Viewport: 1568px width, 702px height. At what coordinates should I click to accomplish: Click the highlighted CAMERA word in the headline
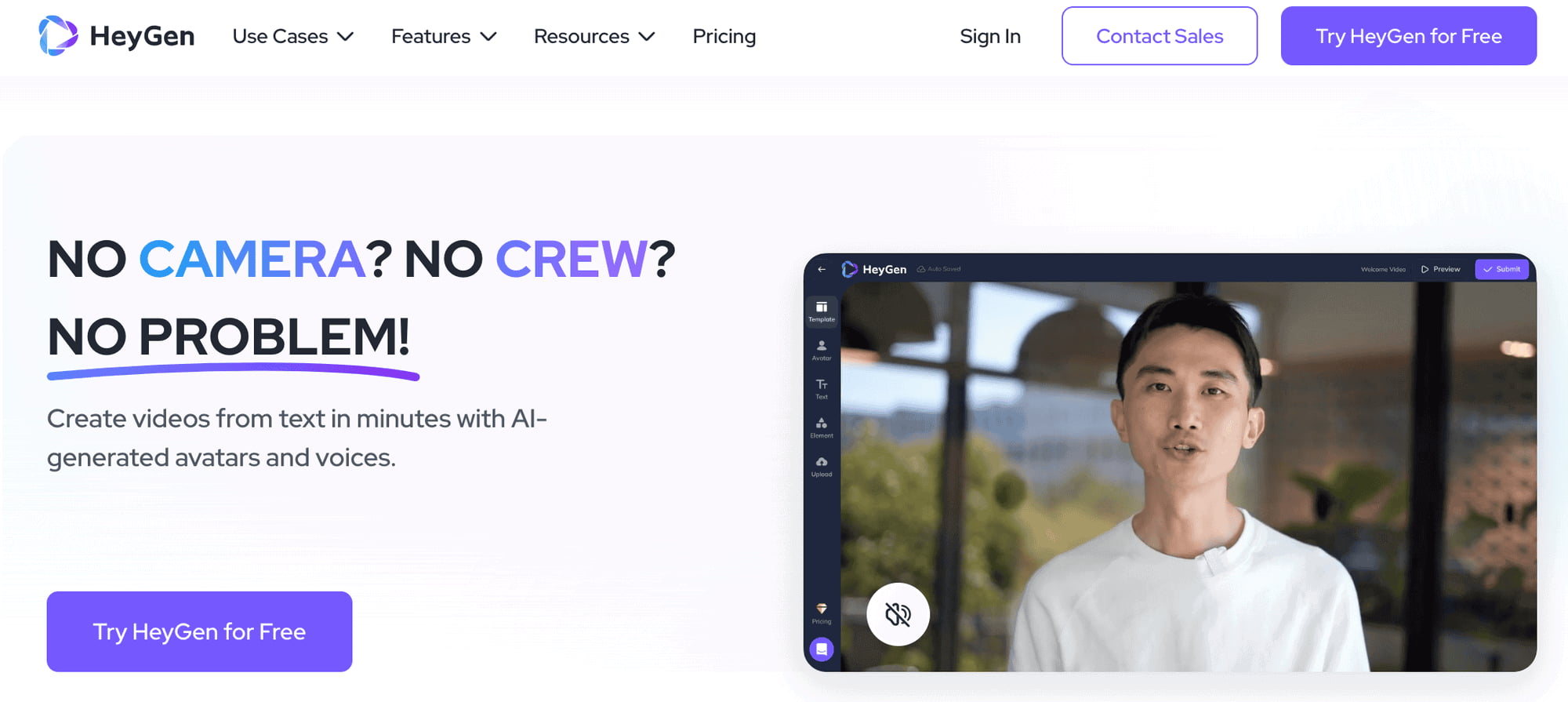(x=252, y=259)
